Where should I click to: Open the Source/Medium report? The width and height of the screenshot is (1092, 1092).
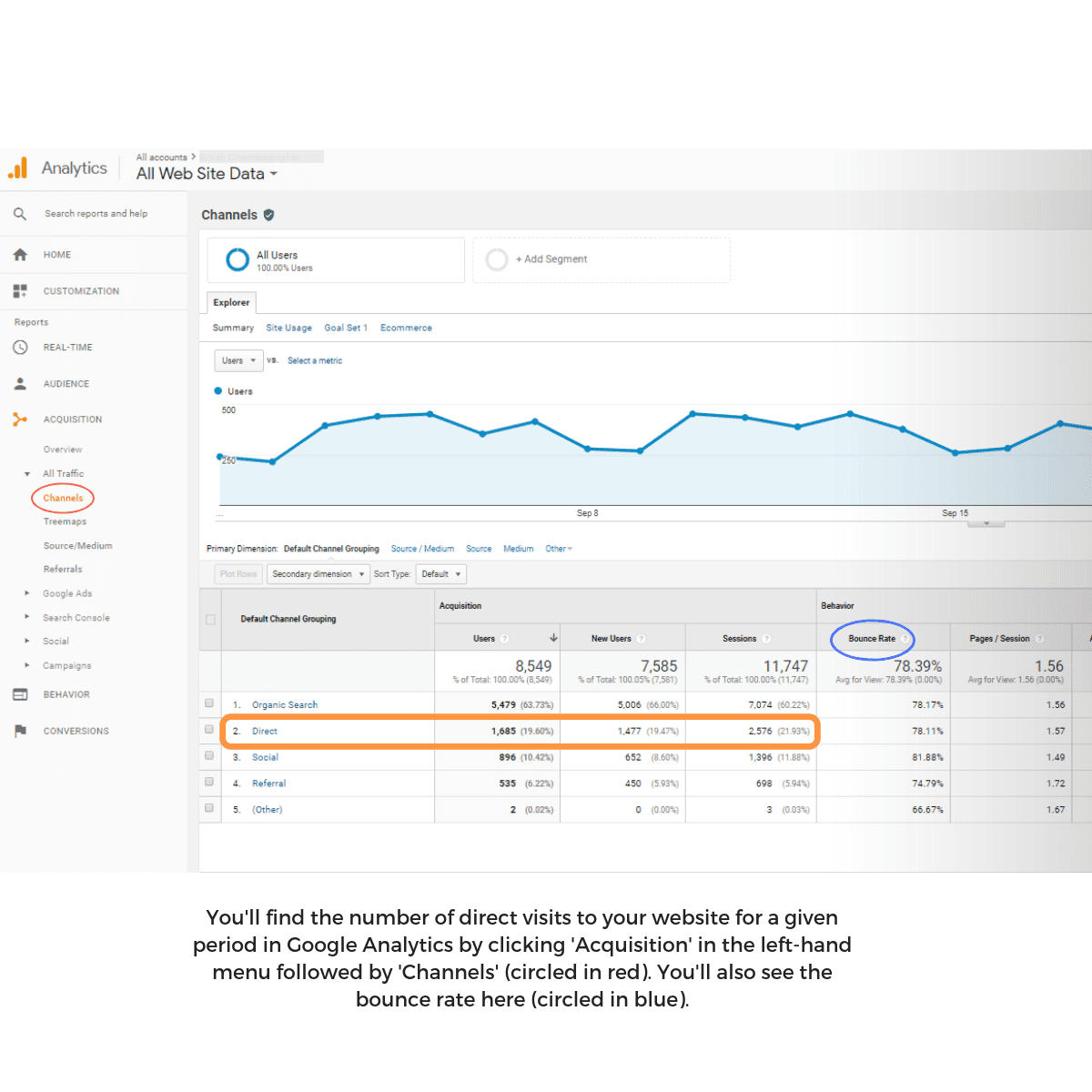77,545
